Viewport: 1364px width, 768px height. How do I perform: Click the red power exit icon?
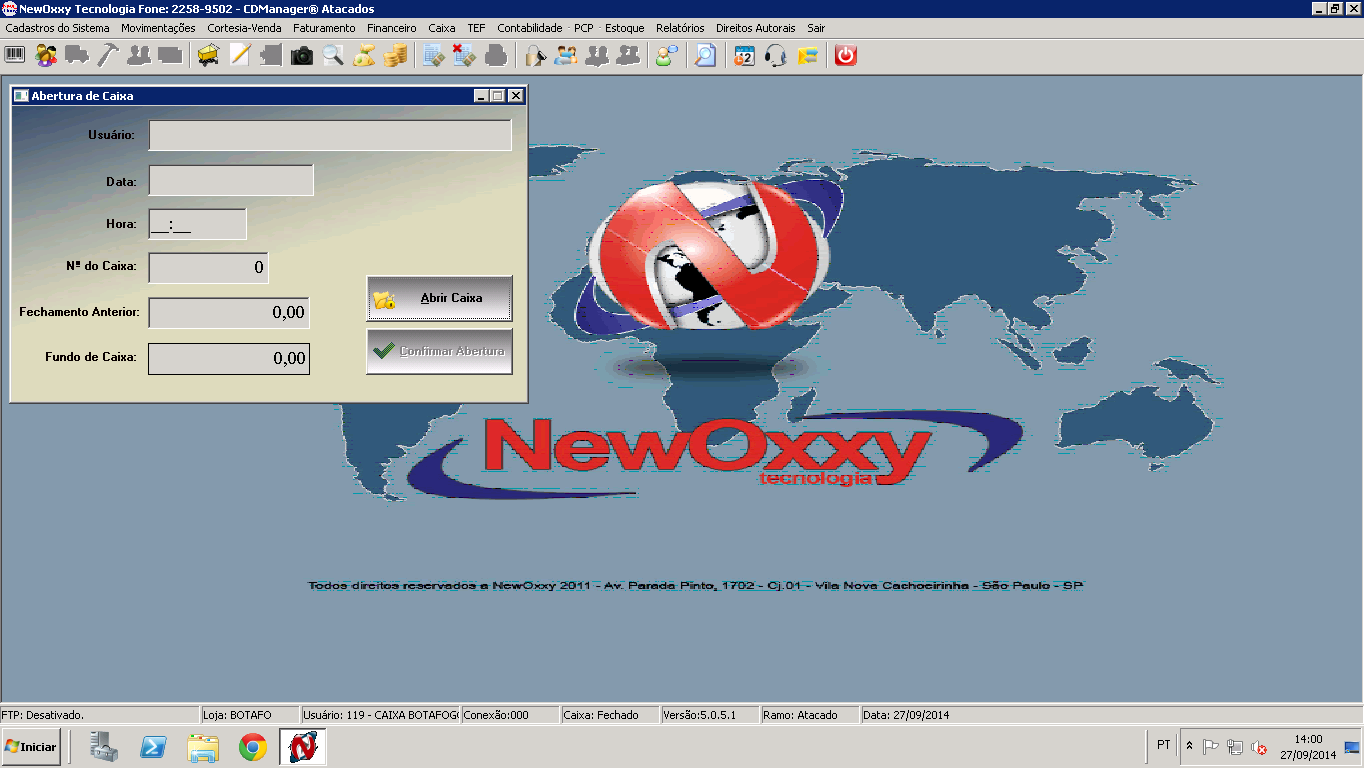click(846, 56)
